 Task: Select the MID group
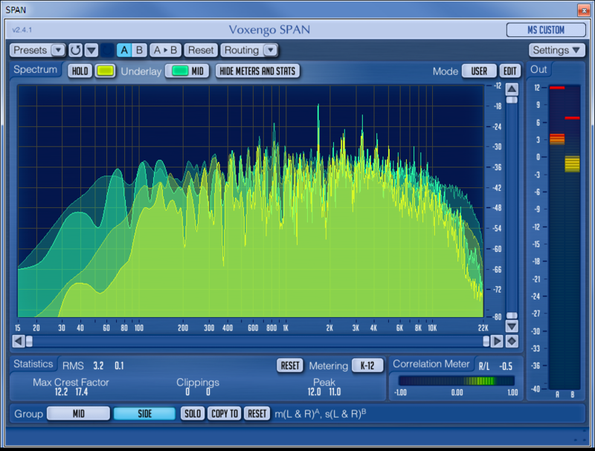79,413
